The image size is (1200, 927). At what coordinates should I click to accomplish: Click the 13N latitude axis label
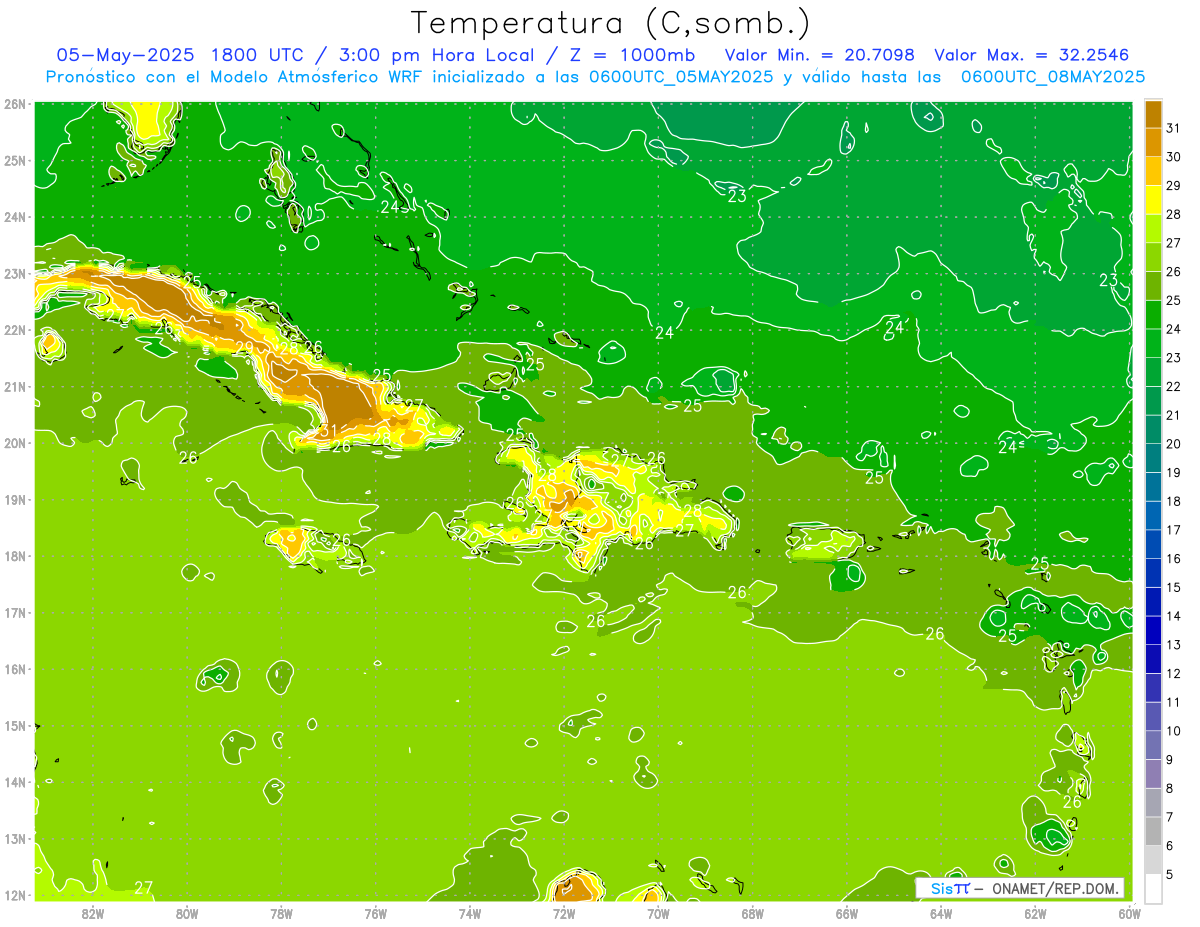click(x=15, y=839)
